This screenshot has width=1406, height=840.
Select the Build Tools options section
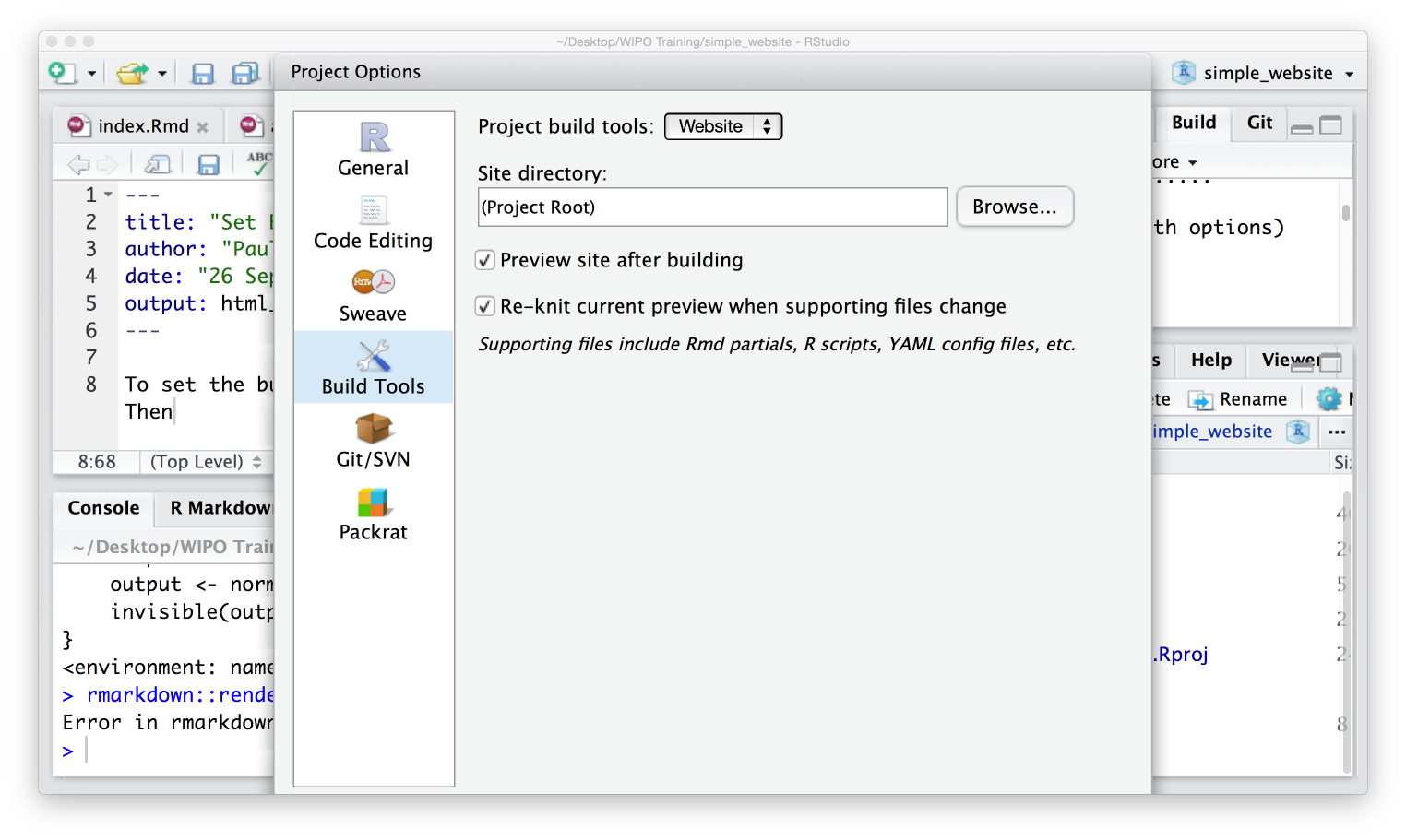point(373,368)
